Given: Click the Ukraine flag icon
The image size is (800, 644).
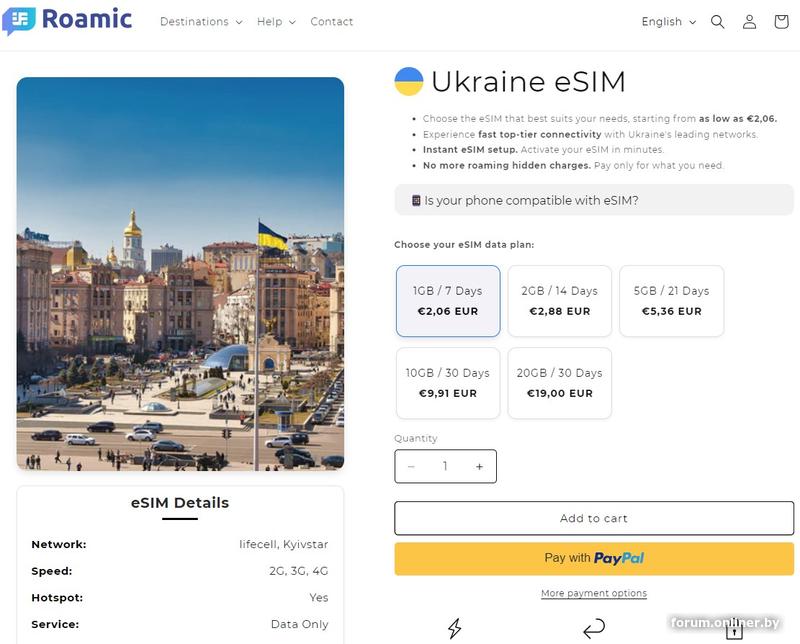Looking at the screenshot, I should point(409,81).
